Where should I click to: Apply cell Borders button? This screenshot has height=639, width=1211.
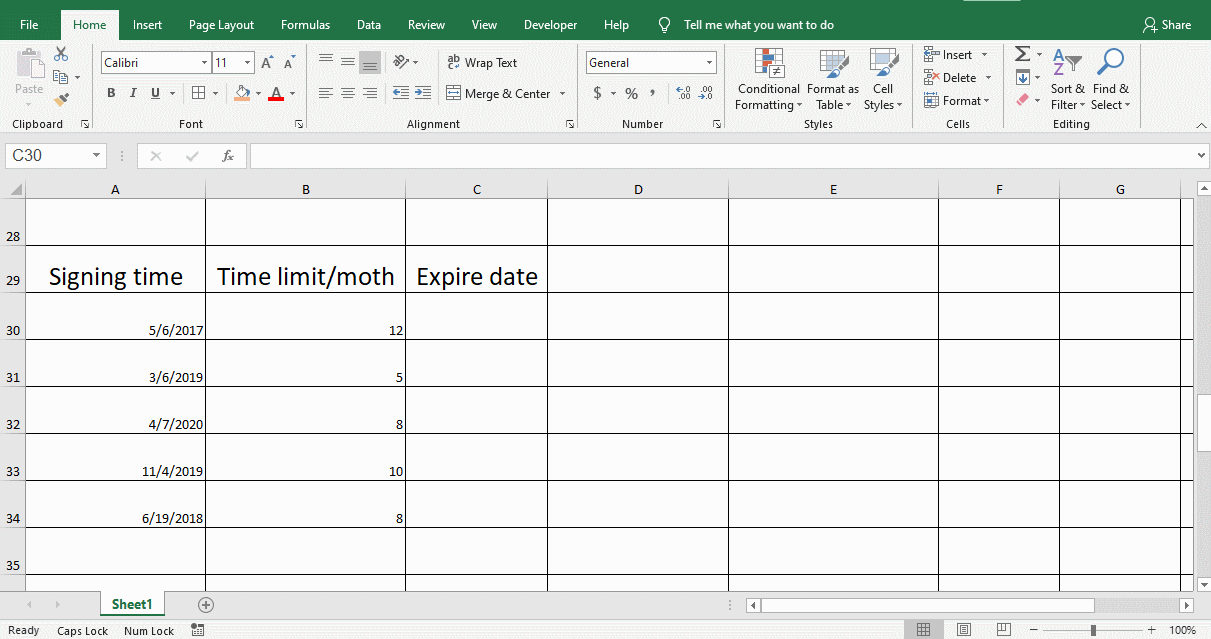[x=198, y=93]
